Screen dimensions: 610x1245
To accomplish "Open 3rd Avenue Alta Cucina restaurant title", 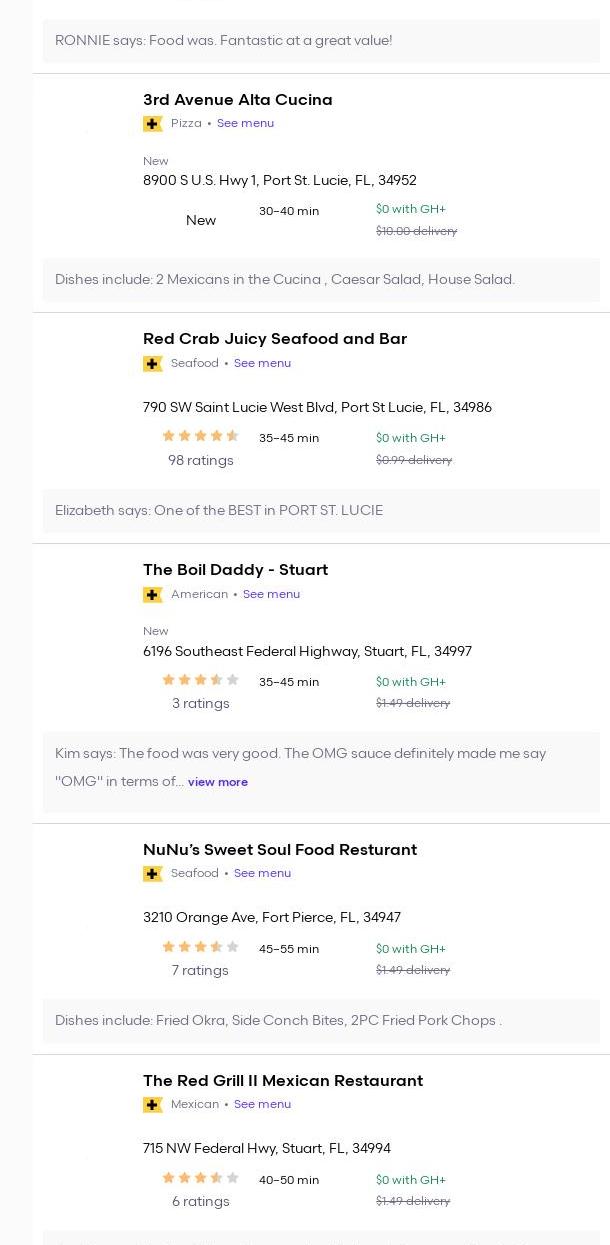I will tap(237, 100).
